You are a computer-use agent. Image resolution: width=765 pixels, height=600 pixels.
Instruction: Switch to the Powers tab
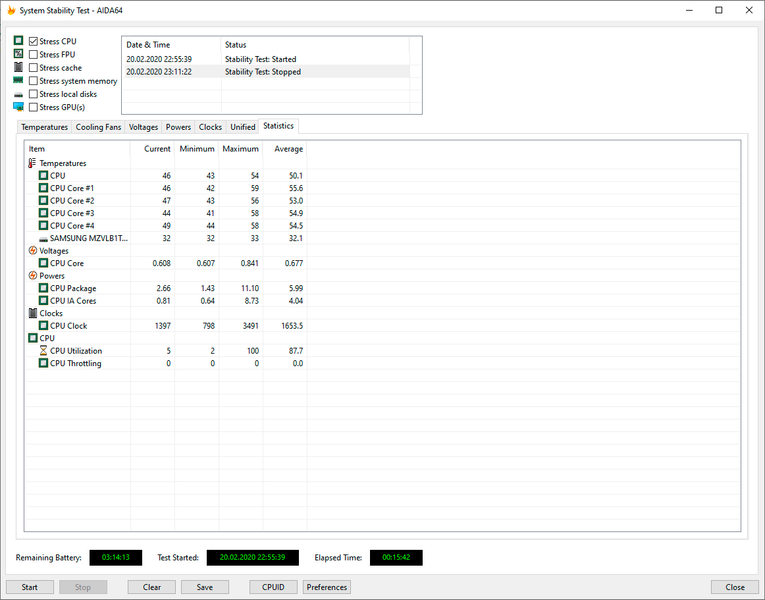point(178,127)
